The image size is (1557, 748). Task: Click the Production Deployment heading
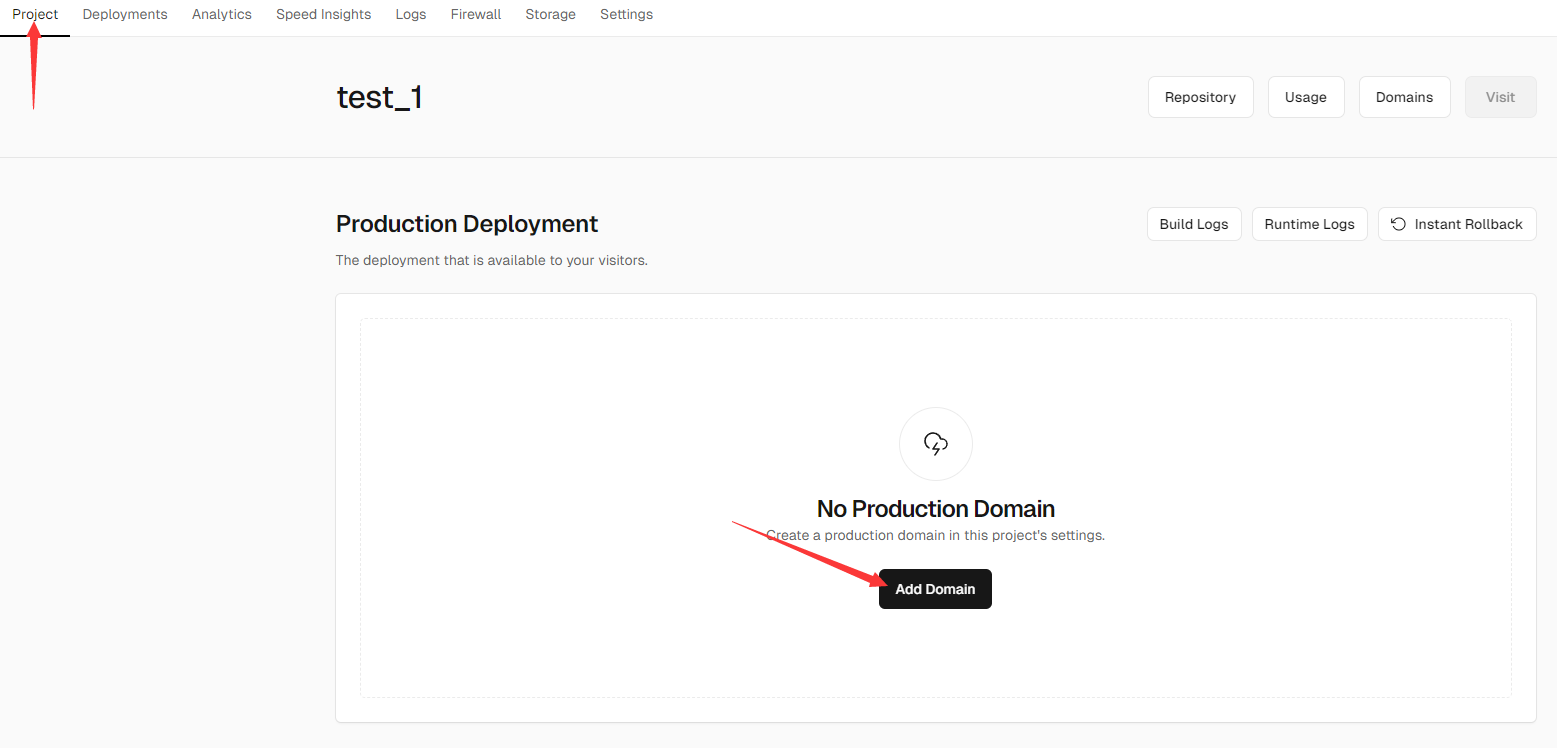[x=467, y=223]
